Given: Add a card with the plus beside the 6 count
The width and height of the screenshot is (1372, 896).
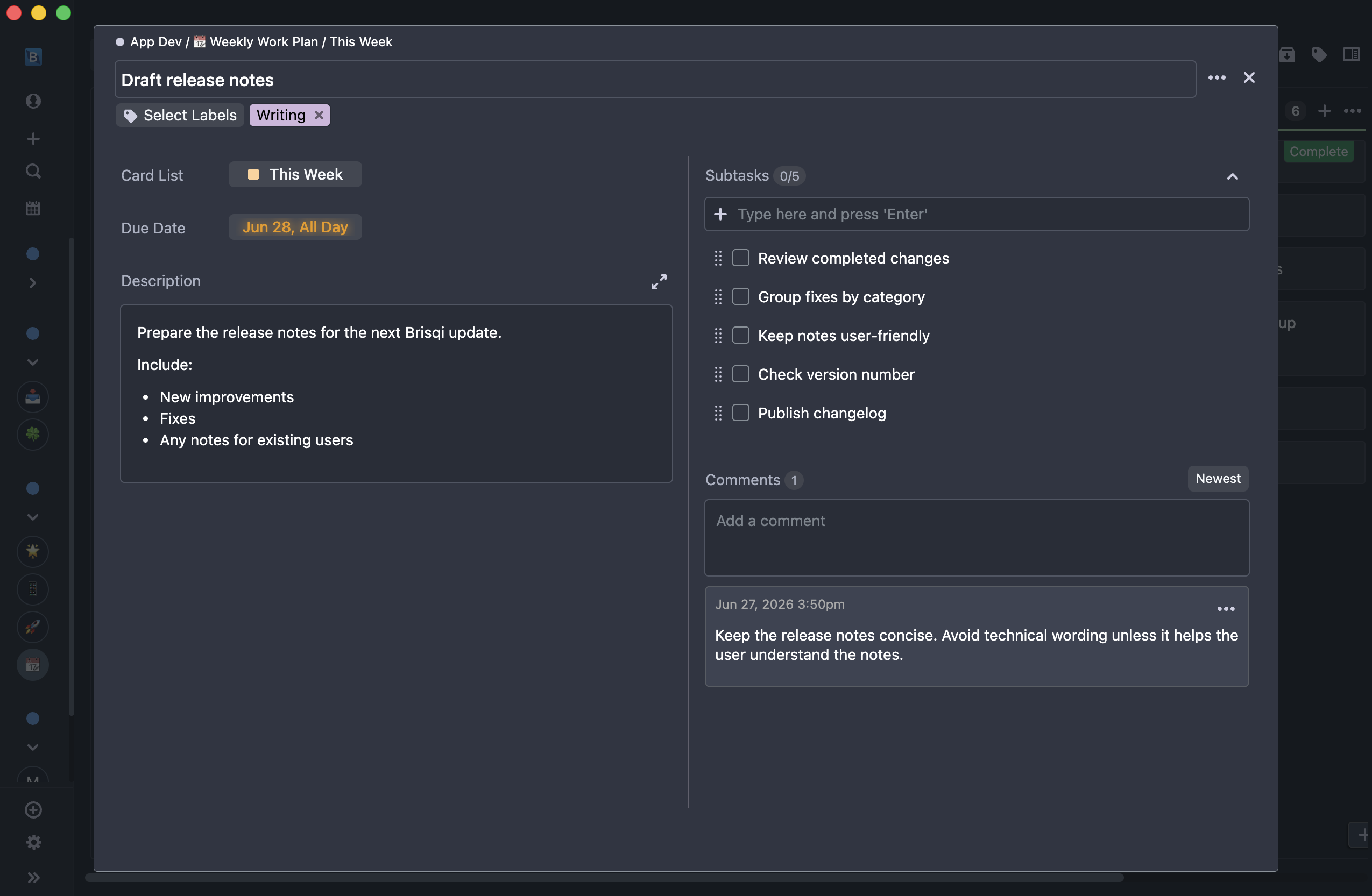Looking at the screenshot, I should coord(1325,111).
